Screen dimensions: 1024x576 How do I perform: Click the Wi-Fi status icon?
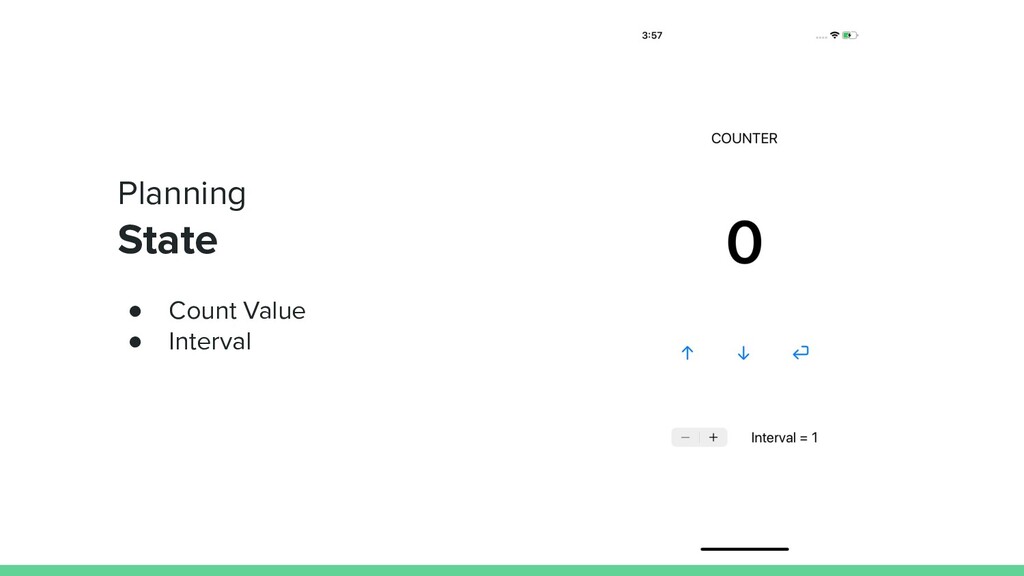834,35
